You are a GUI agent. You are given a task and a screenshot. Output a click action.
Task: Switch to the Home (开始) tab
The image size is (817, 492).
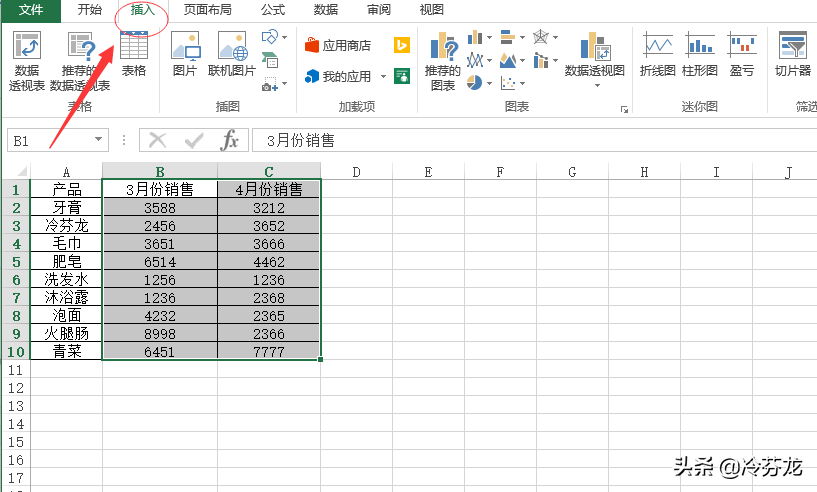90,10
